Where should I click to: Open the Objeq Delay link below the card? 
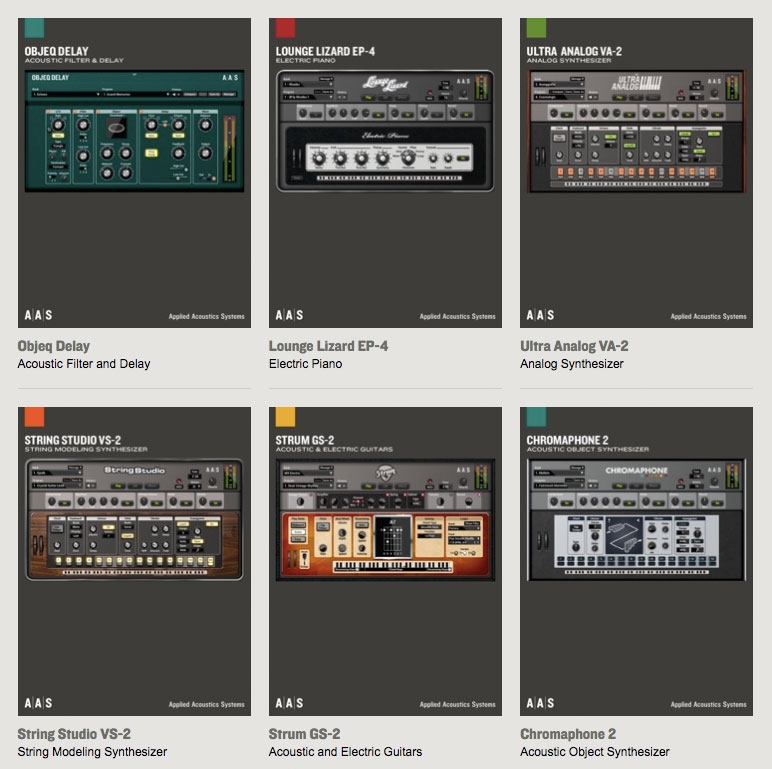pos(54,346)
